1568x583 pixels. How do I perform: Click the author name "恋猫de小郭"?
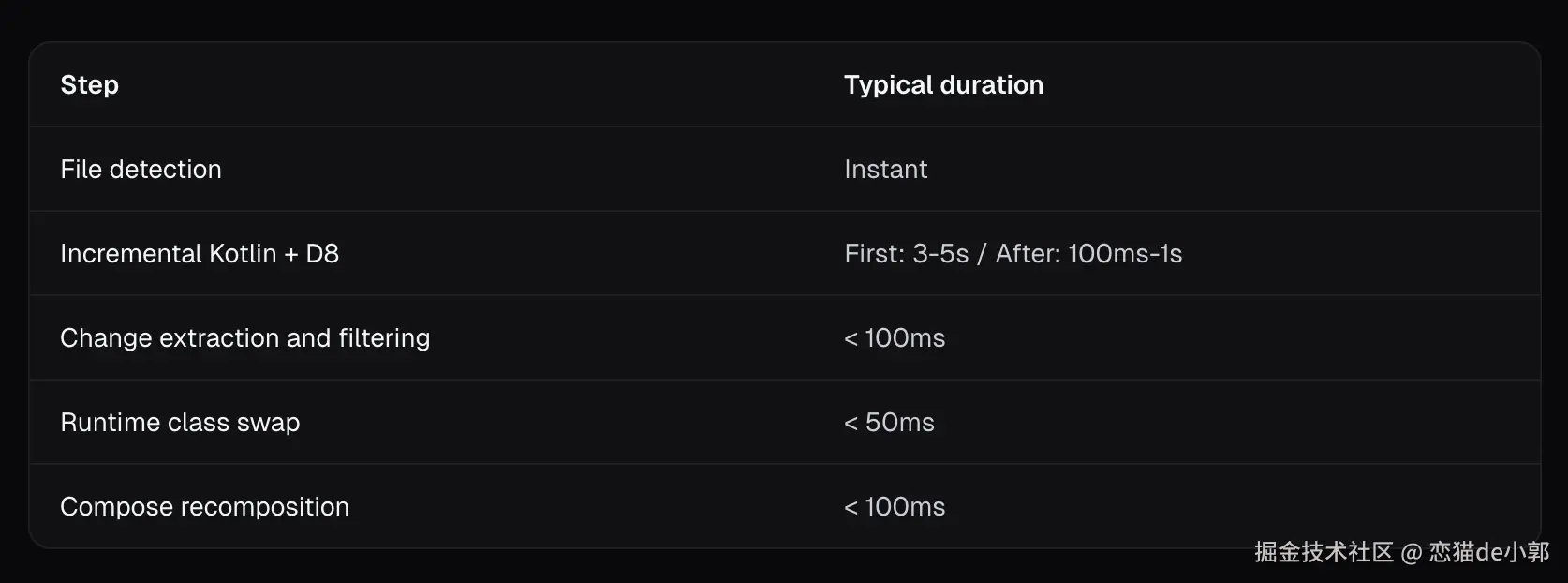[1488, 552]
